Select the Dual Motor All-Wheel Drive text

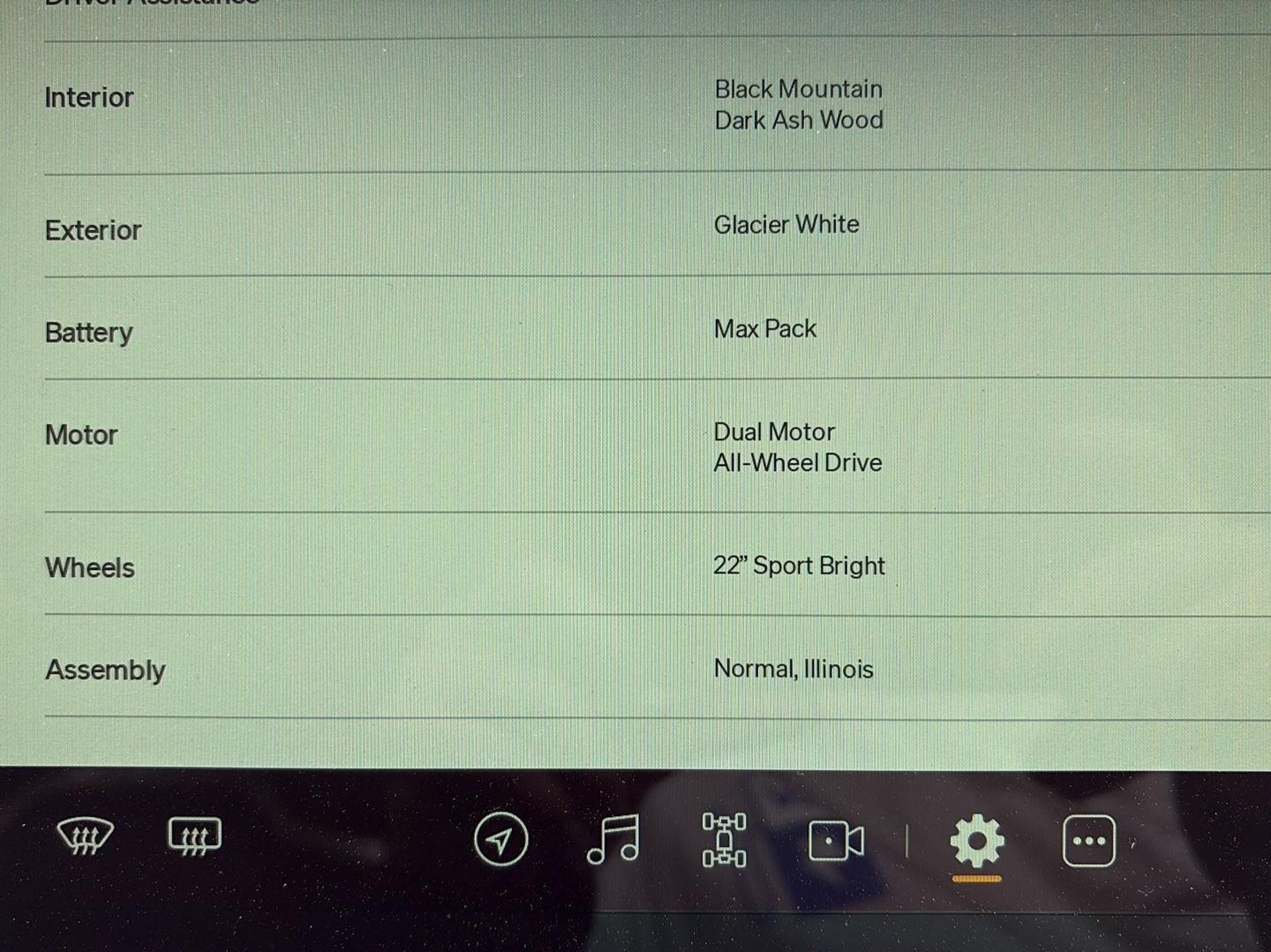pos(798,447)
